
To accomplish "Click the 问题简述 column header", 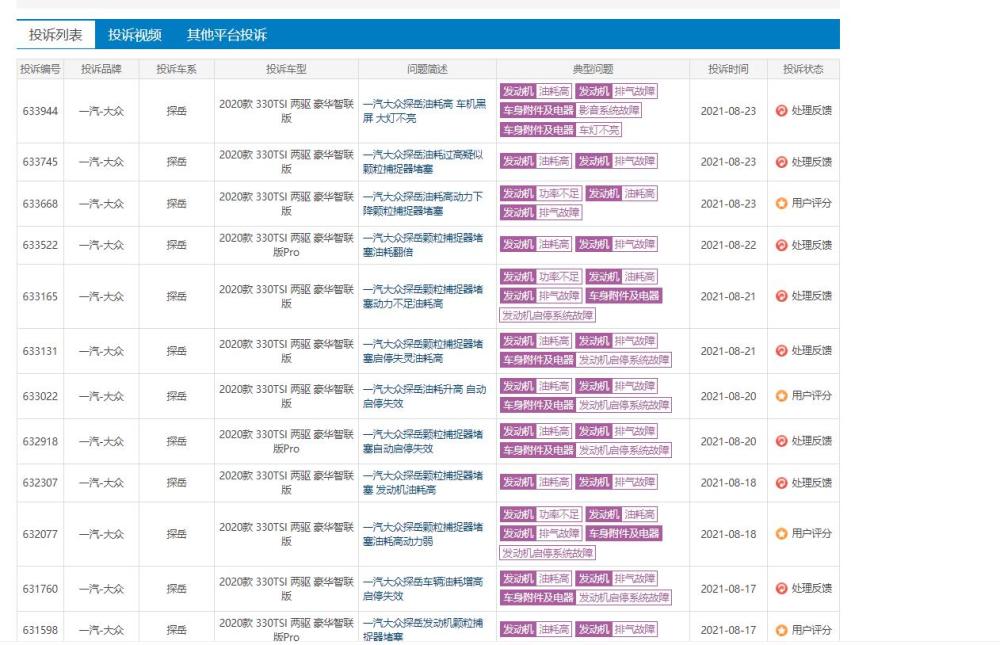I will 427,69.
